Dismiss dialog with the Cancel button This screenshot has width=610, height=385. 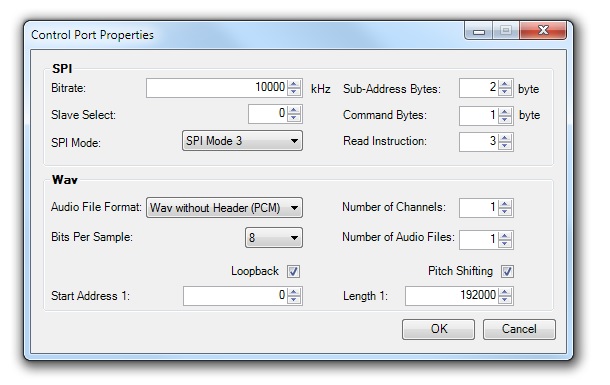519,329
